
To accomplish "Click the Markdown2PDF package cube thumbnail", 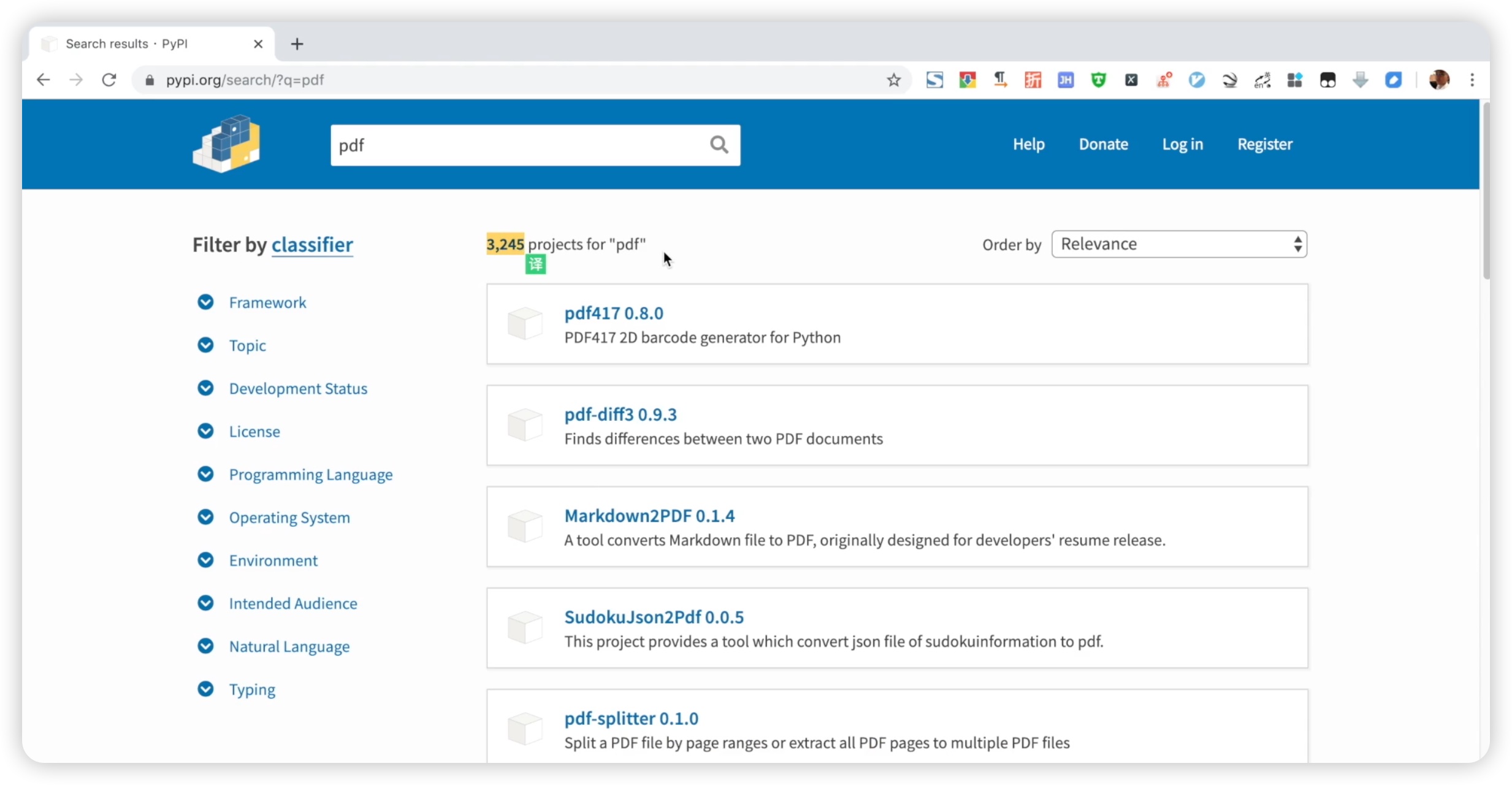I will pyautogui.click(x=525, y=526).
